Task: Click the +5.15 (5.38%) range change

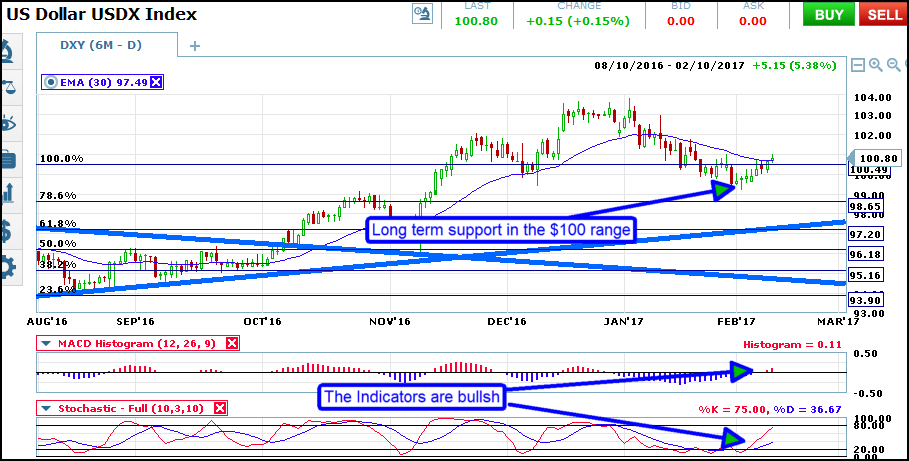Action: coord(794,66)
